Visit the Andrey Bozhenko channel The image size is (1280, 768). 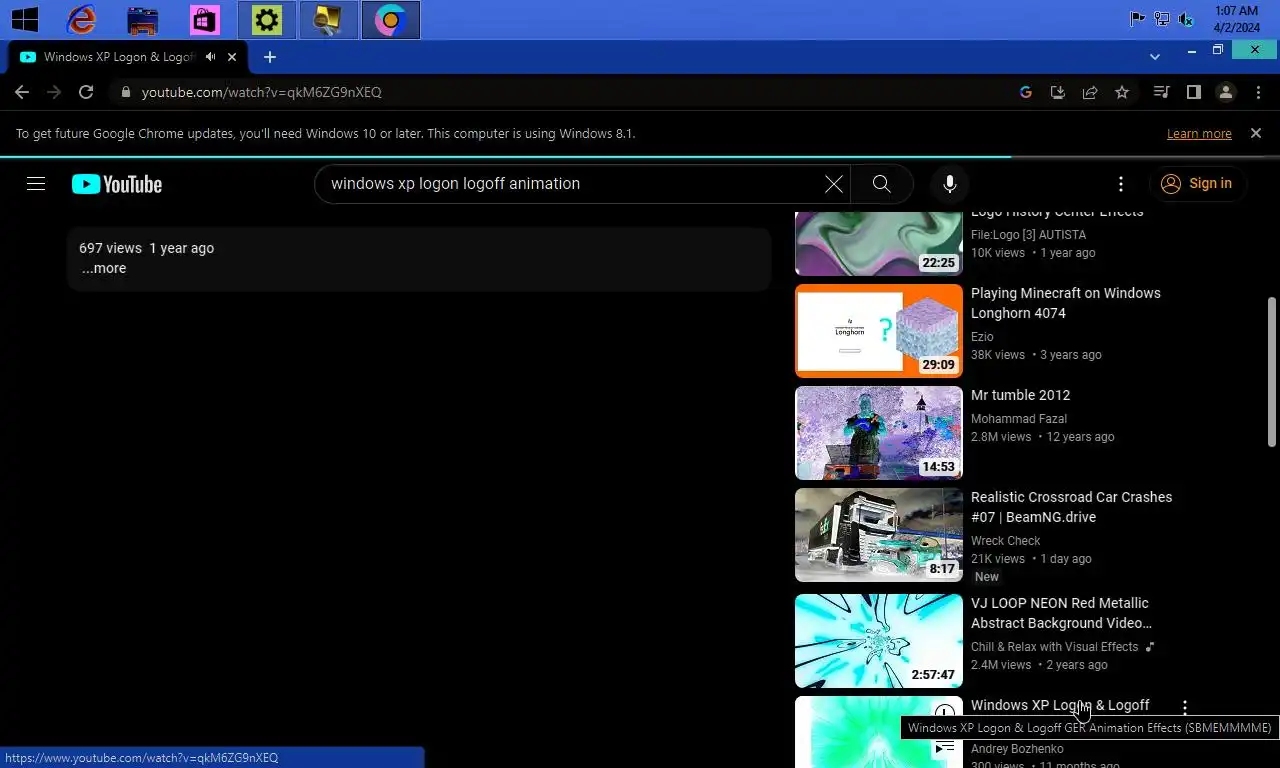[x=1017, y=749]
